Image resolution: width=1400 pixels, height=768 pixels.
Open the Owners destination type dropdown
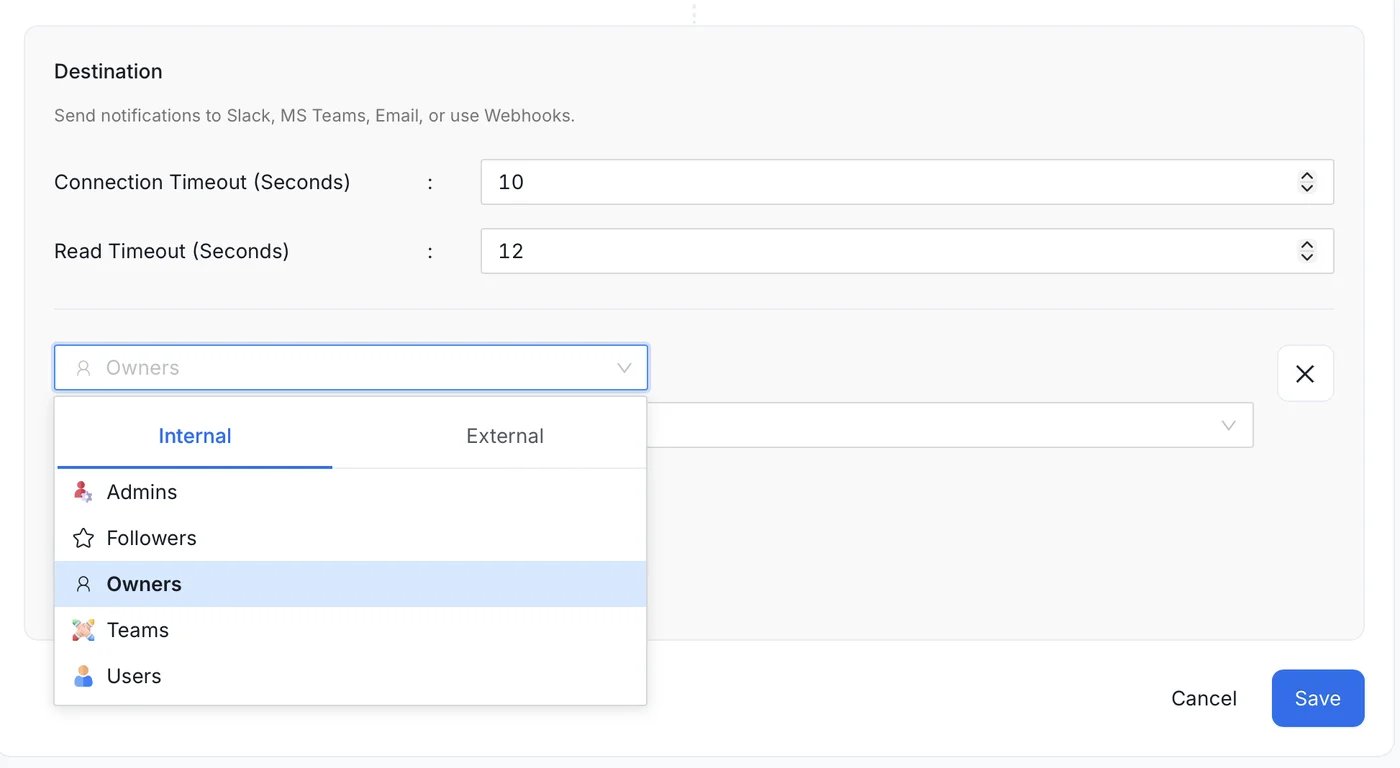point(351,368)
